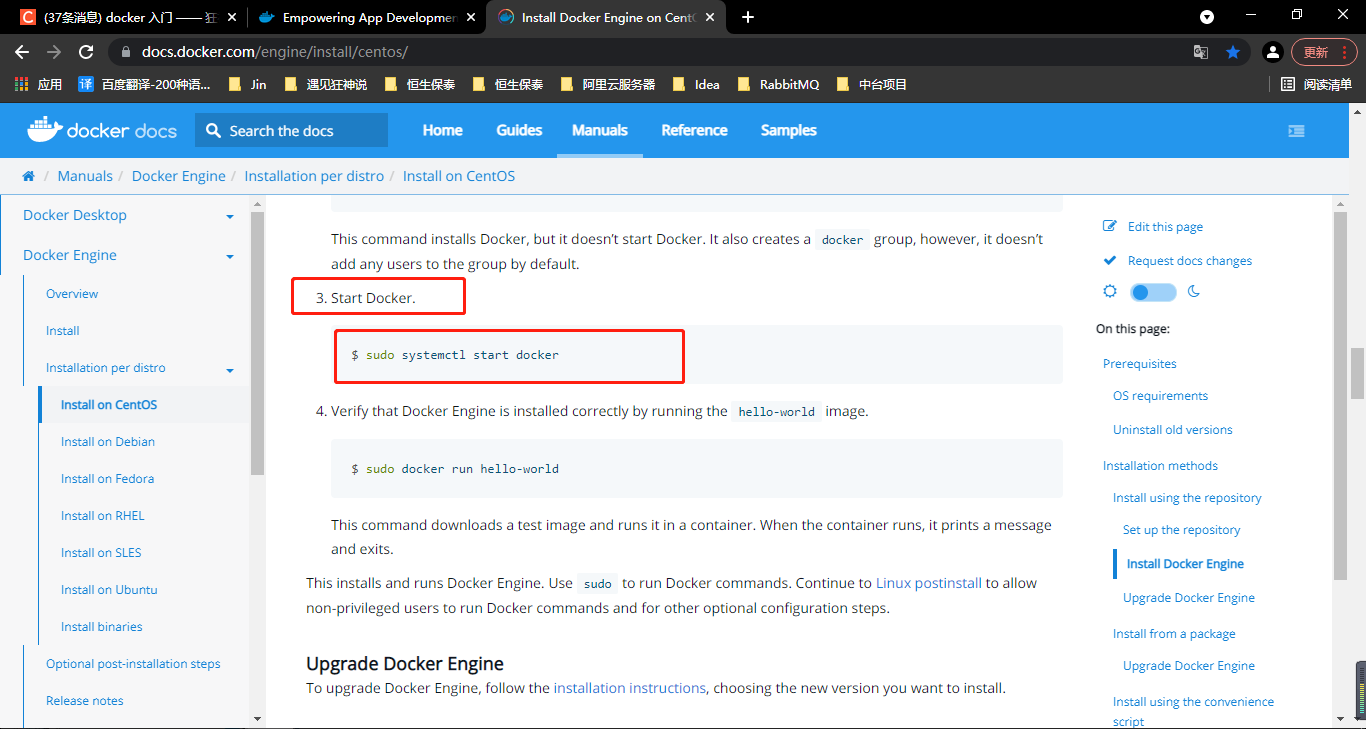Open Install on Ubuntu in sidebar
The image size is (1366, 729).
(109, 590)
